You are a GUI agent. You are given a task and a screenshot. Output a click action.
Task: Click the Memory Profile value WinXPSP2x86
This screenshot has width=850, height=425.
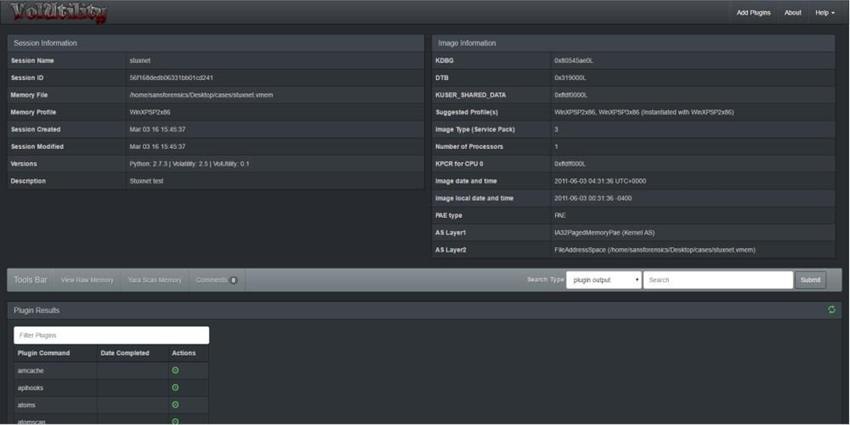150,112
